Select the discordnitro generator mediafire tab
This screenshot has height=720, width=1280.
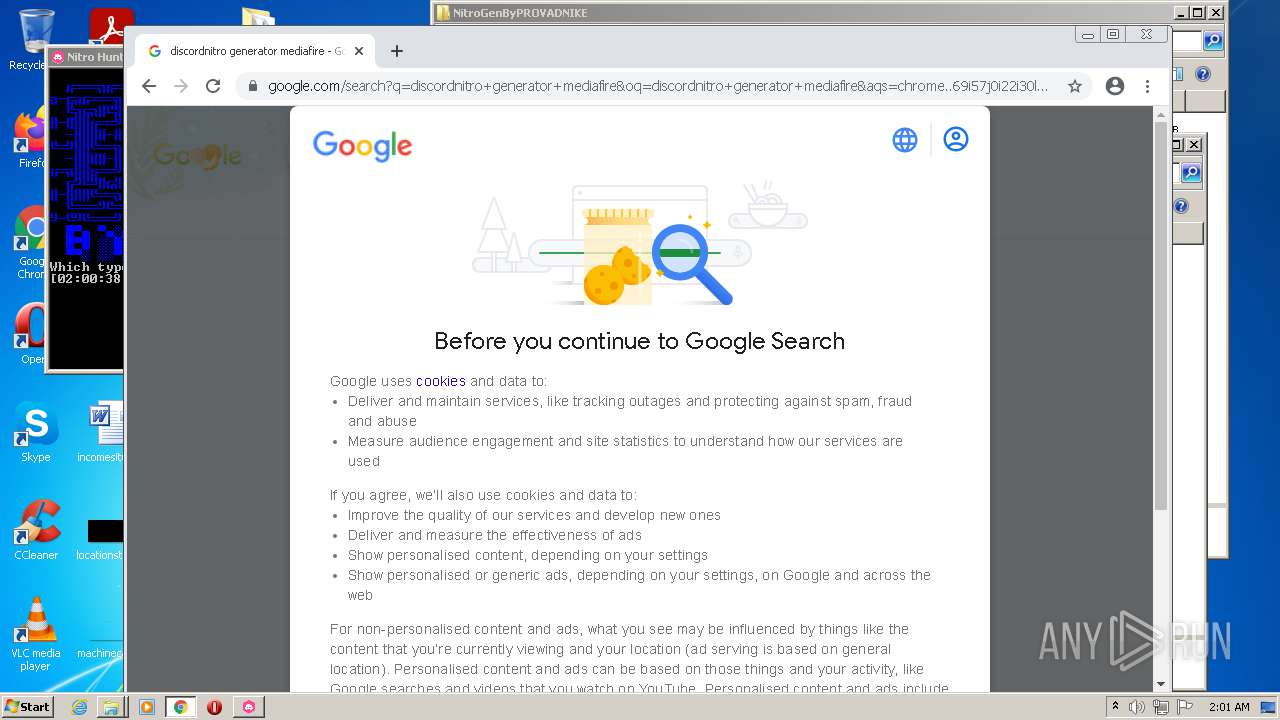[x=255, y=51]
